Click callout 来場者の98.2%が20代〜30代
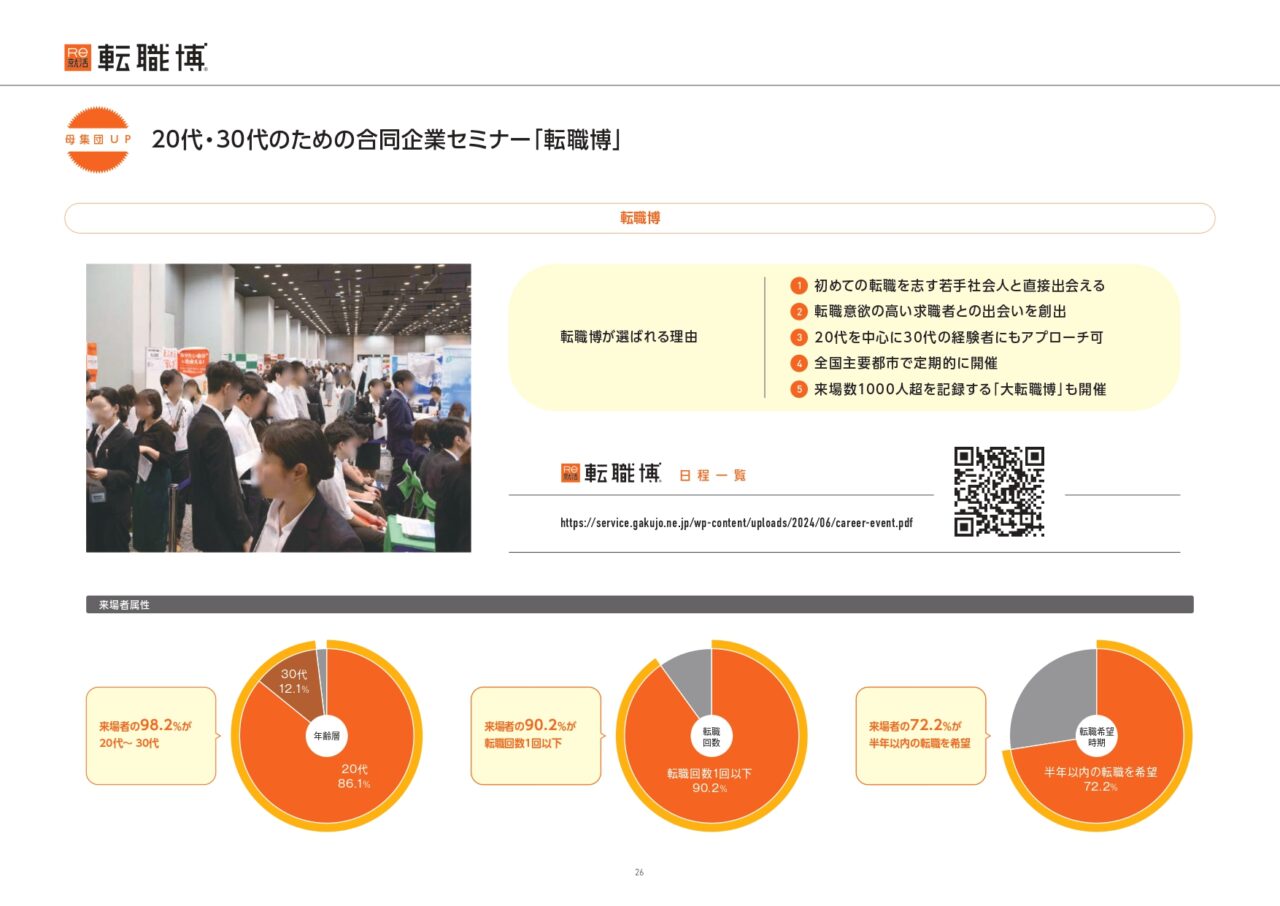This screenshot has width=1280, height=906. click(x=151, y=735)
